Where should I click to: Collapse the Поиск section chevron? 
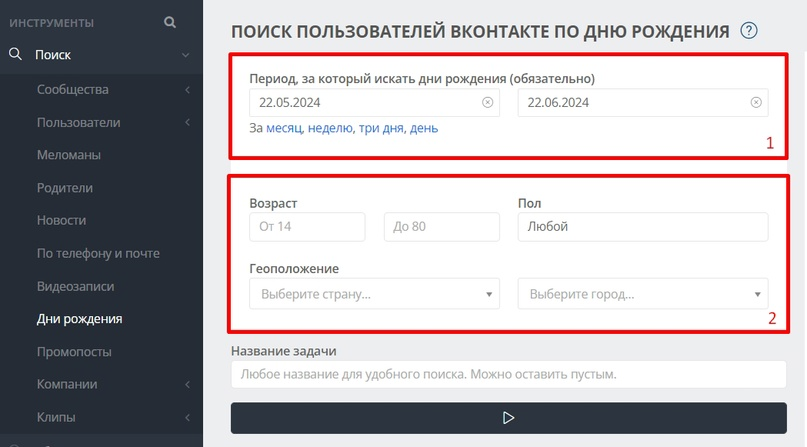point(185,55)
